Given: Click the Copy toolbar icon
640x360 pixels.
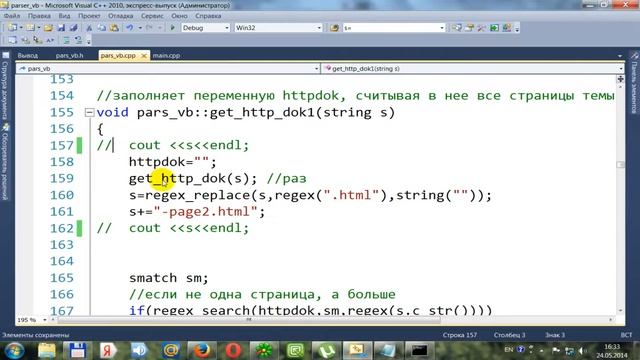Looking at the screenshot, I should (102, 28).
